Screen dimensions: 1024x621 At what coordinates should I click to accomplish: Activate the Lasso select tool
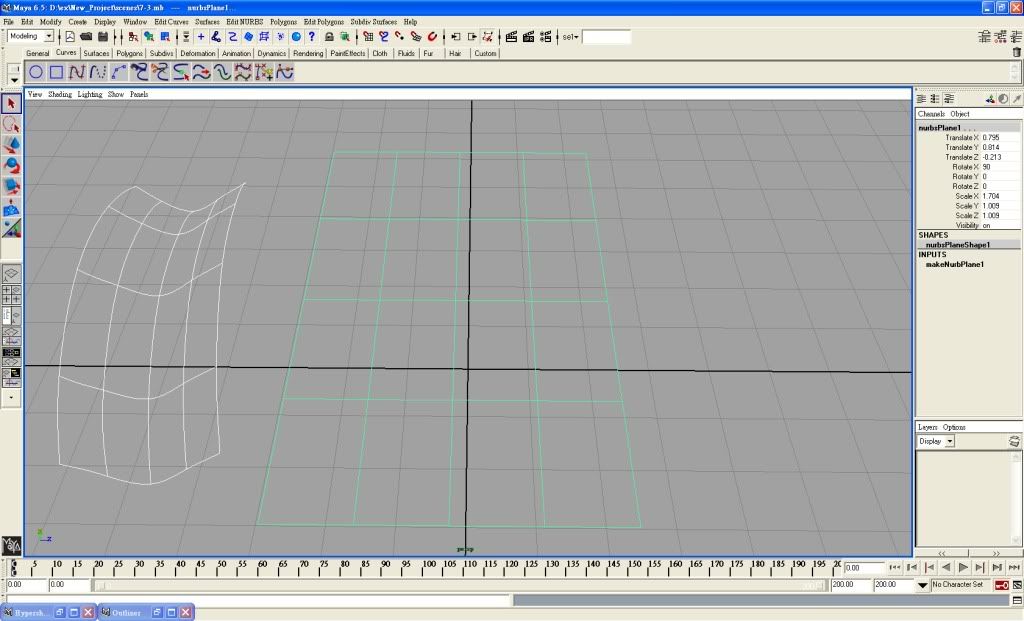click(x=11, y=124)
